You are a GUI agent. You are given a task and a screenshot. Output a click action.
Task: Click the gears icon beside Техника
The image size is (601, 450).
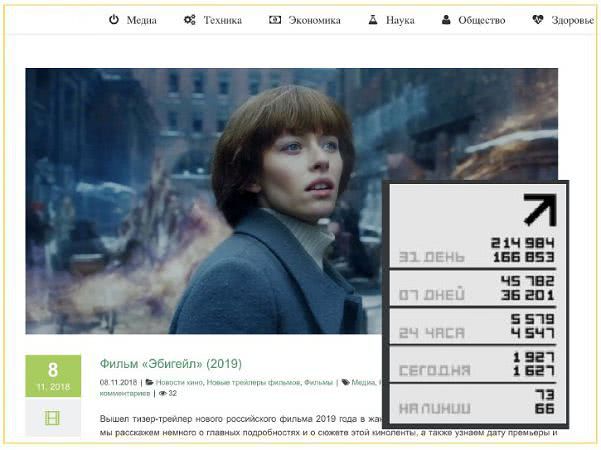coord(189,19)
